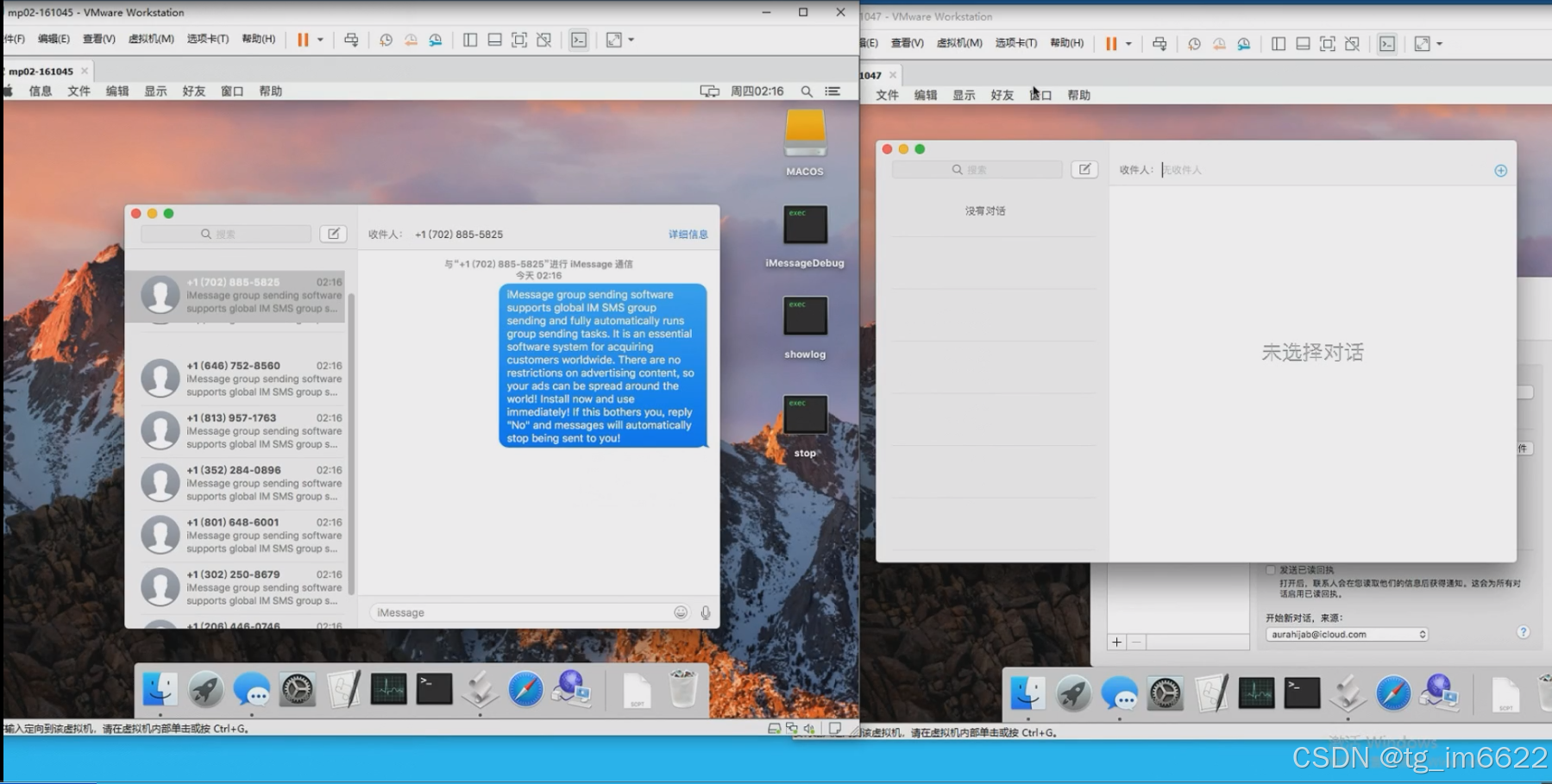Select the mp02-161045 VM tab

point(41,72)
